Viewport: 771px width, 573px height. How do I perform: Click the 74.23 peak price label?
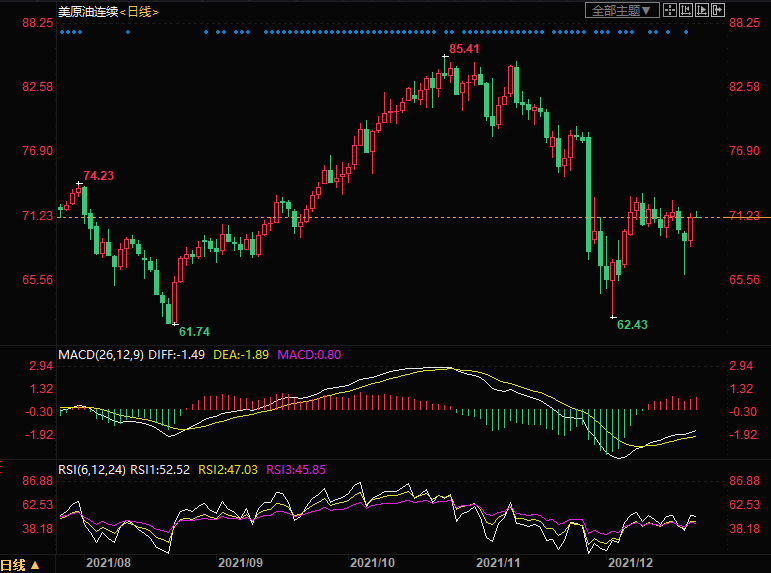pyautogui.click(x=98, y=176)
